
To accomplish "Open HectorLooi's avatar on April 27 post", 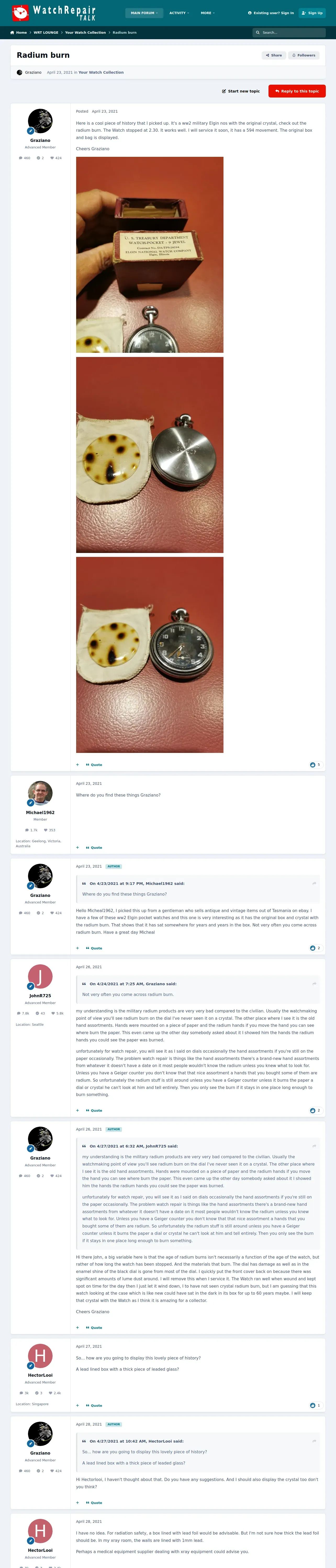I will 40,1356.
